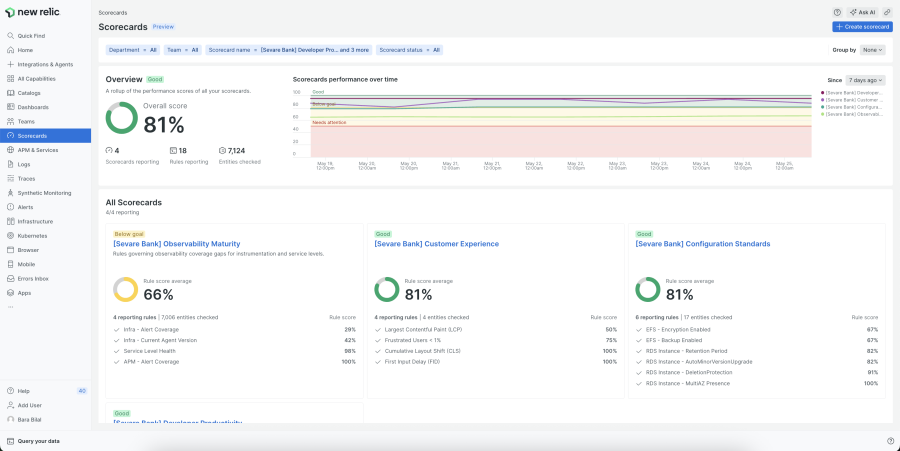Viewport: 900px width, 451px height.
Task: Open the Group by None dropdown
Action: pyautogui.click(x=873, y=49)
